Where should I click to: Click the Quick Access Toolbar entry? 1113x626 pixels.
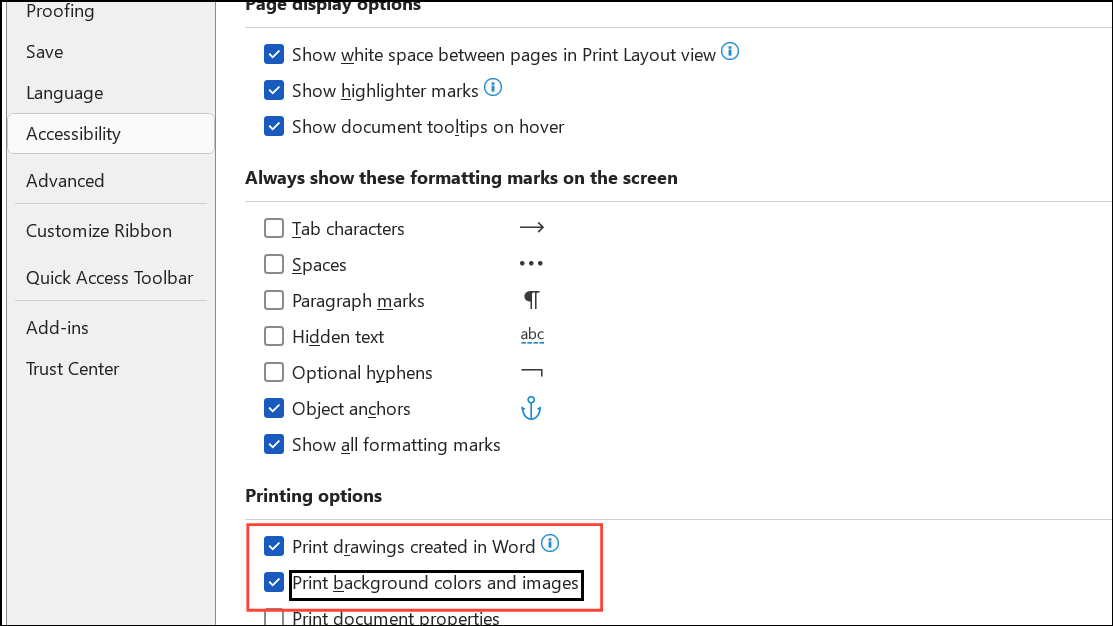[x=109, y=277]
